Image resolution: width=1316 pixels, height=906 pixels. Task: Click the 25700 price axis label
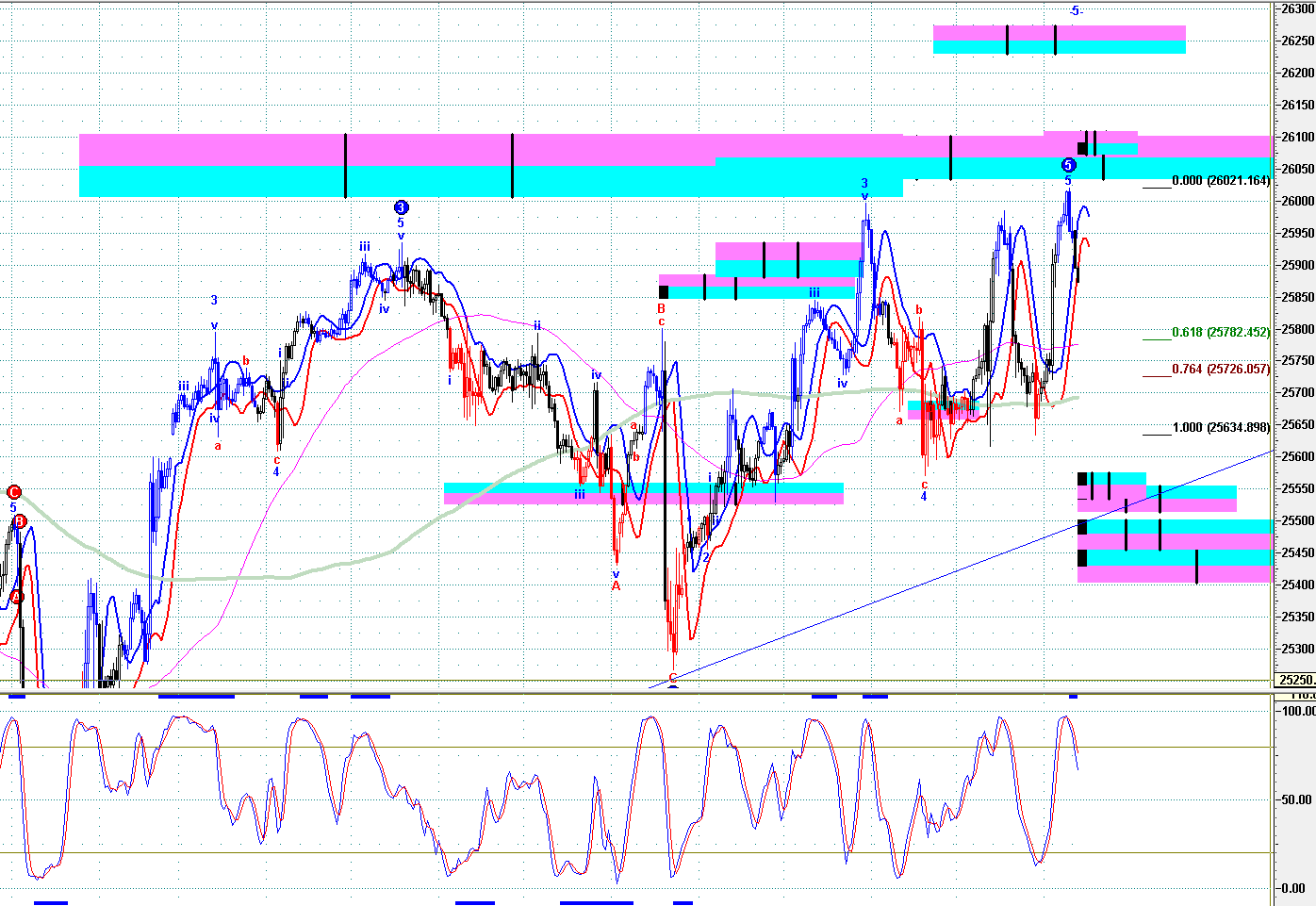coord(1298,392)
